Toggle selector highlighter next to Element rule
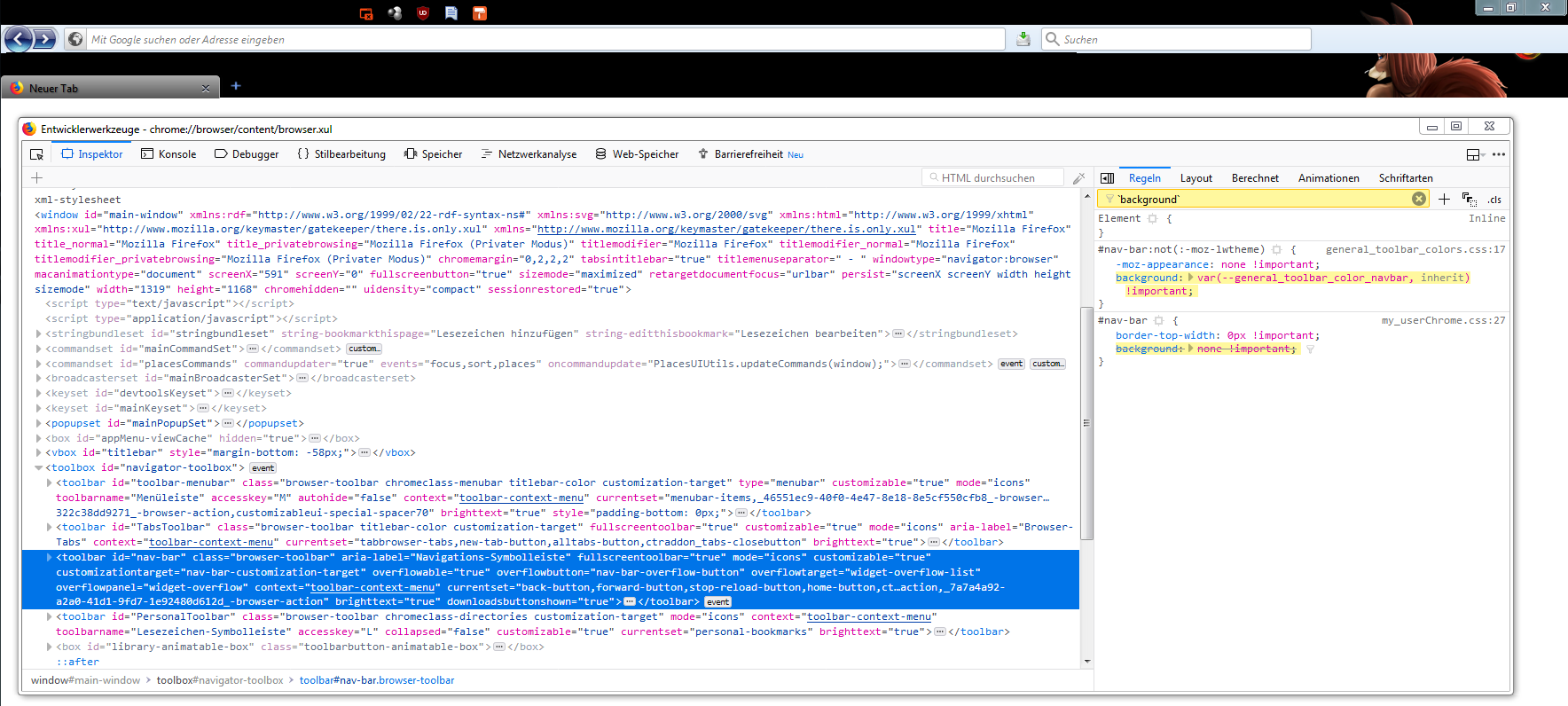 [x=1153, y=218]
